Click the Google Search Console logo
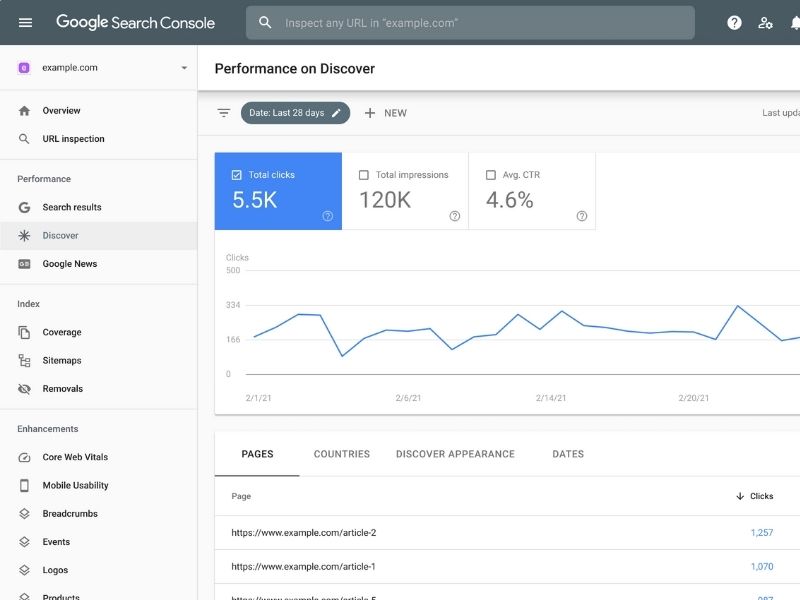The image size is (800, 600). click(135, 22)
